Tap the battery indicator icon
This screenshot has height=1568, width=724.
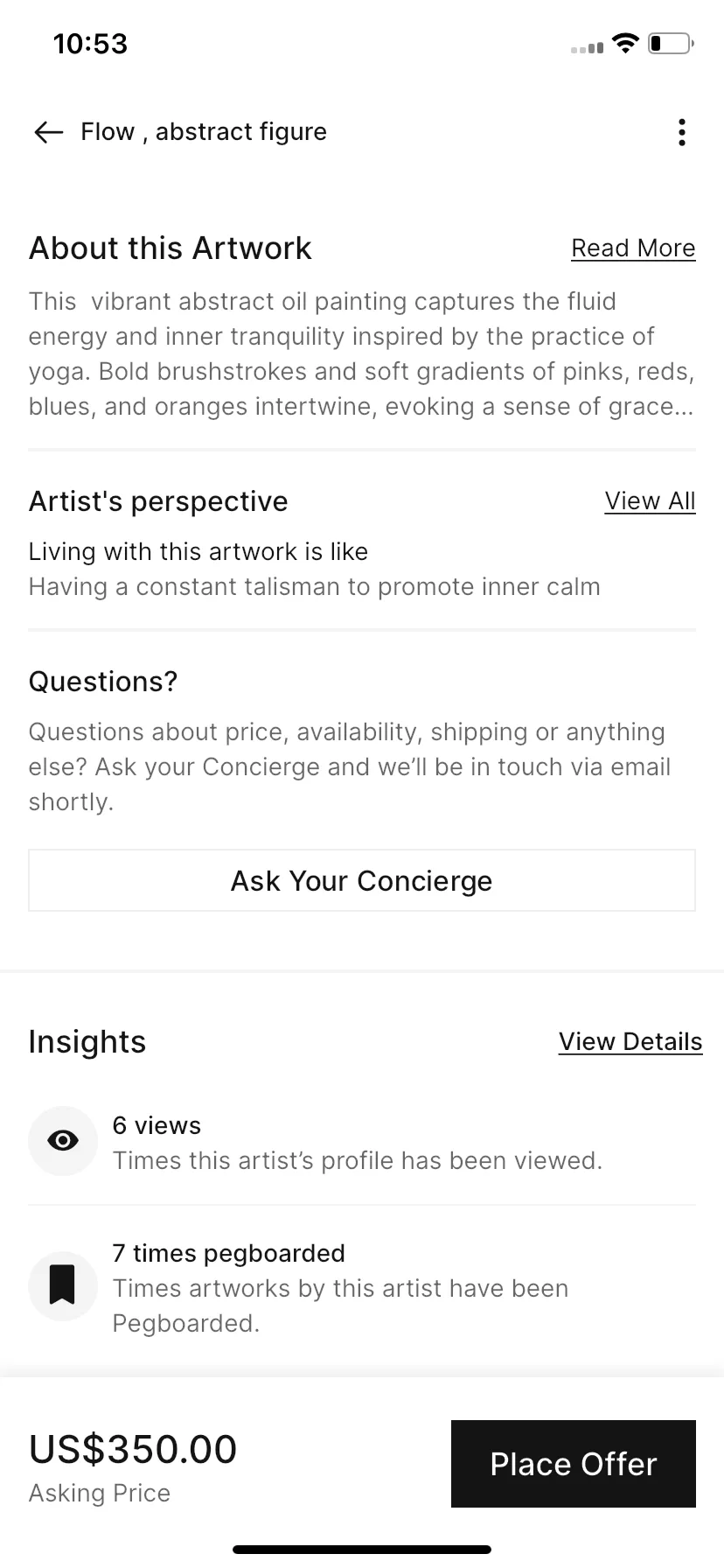click(671, 44)
